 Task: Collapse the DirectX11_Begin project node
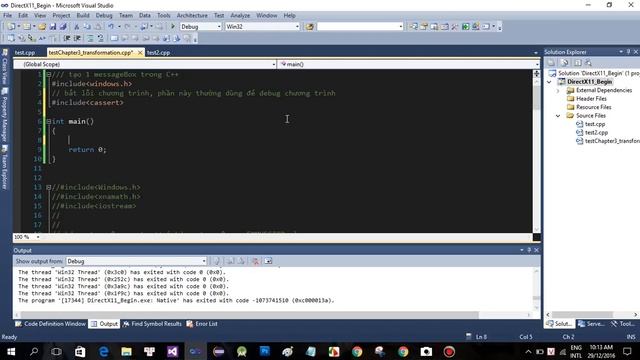point(549,82)
